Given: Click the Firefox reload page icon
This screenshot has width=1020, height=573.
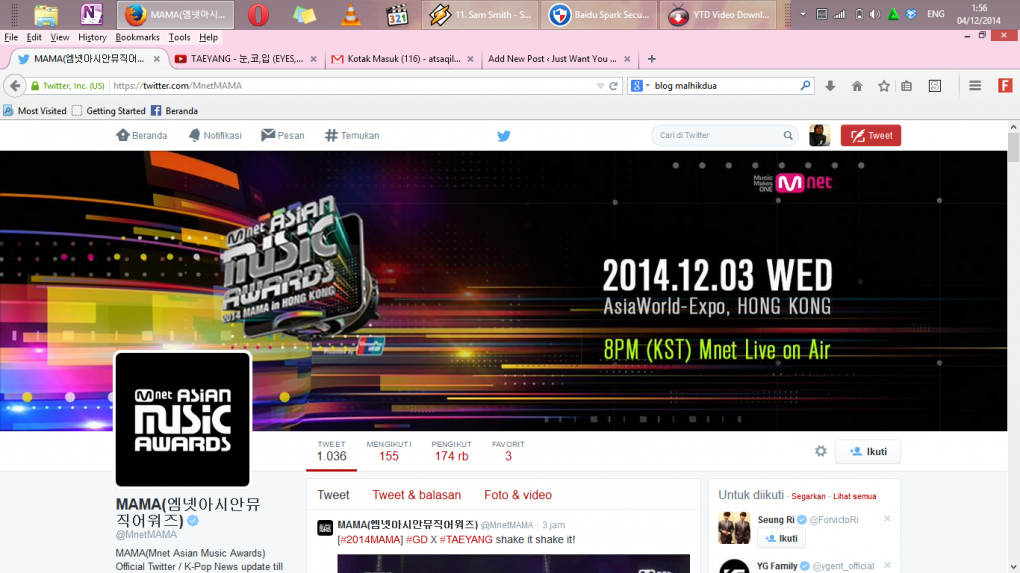Looking at the screenshot, I should 614,86.
